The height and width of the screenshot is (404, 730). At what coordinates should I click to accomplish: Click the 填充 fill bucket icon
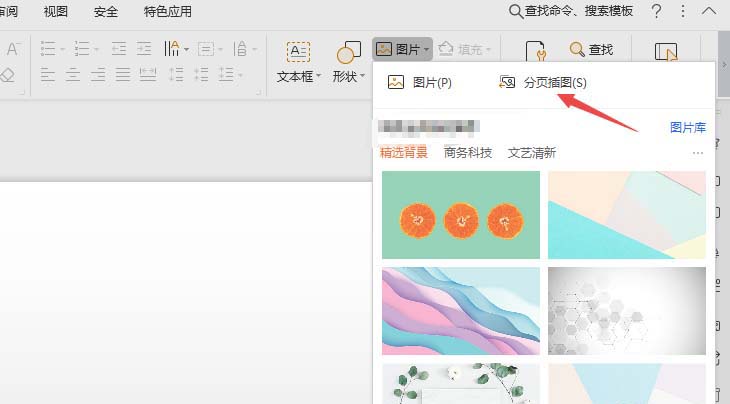tap(446, 48)
